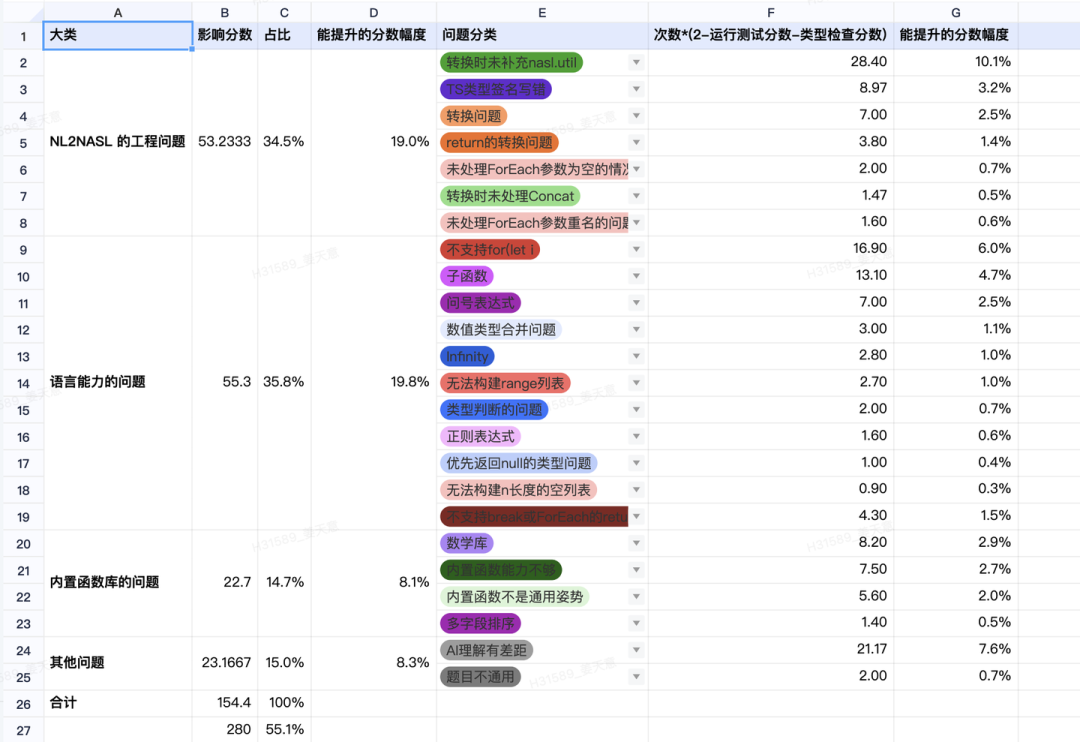Open dropdown next to 数学库 tag
This screenshot has height=742, width=1080.
tap(636, 543)
